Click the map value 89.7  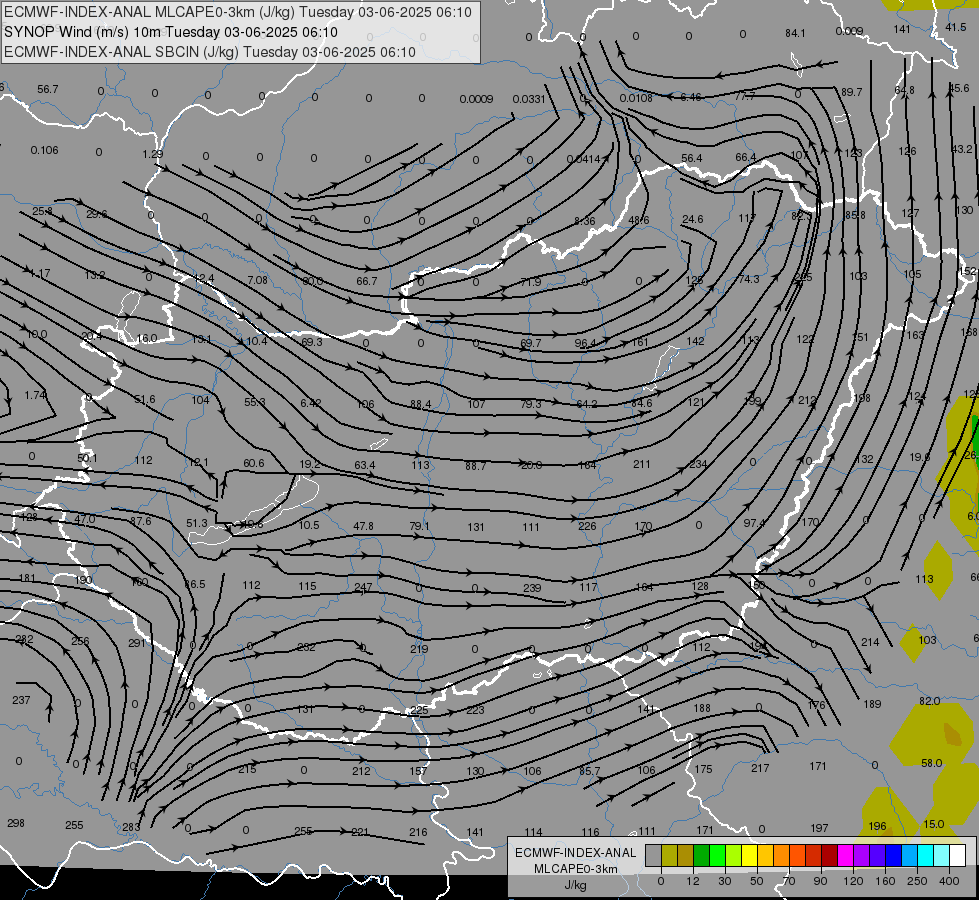tap(852, 92)
